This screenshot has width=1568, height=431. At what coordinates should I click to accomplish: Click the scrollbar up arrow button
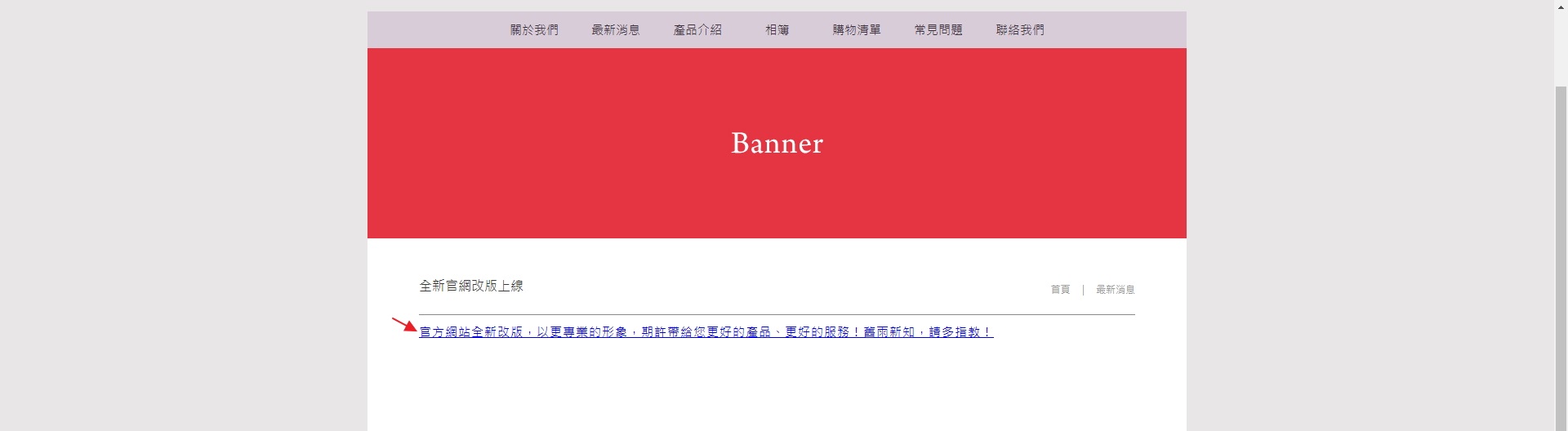[1561, 7]
